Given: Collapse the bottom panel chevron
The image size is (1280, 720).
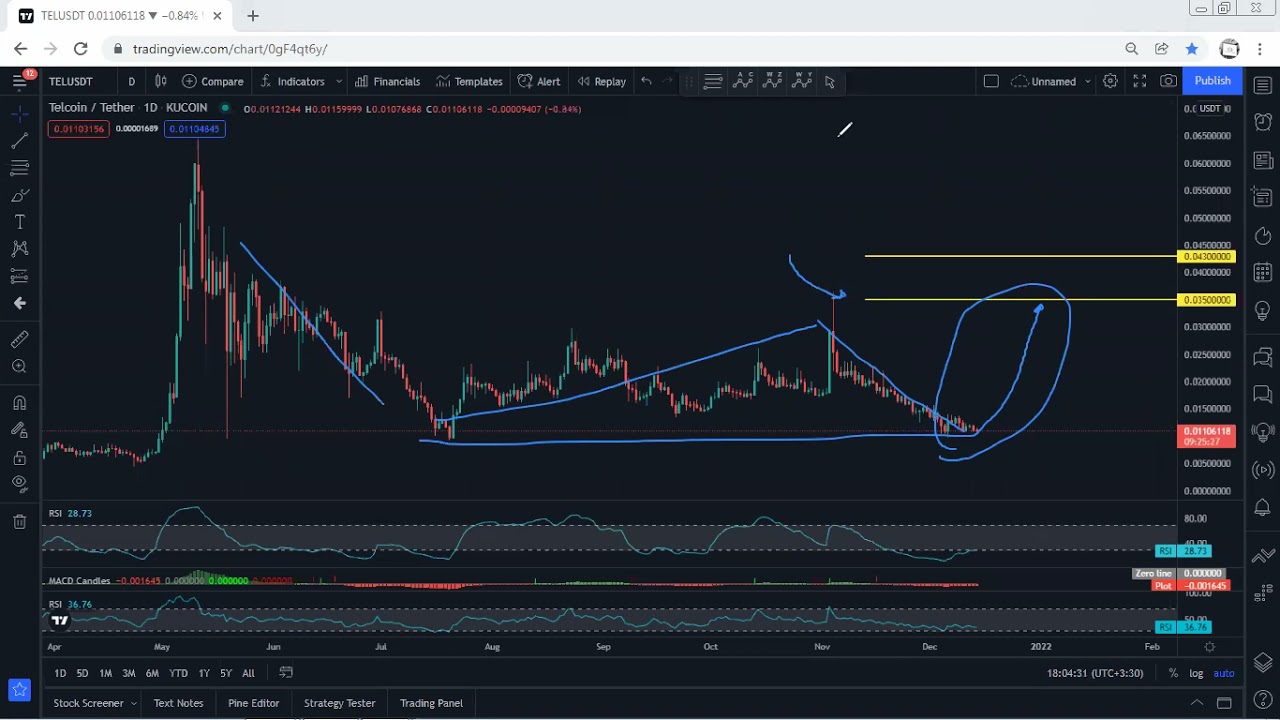Looking at the screenshot, I should 1196,703.
